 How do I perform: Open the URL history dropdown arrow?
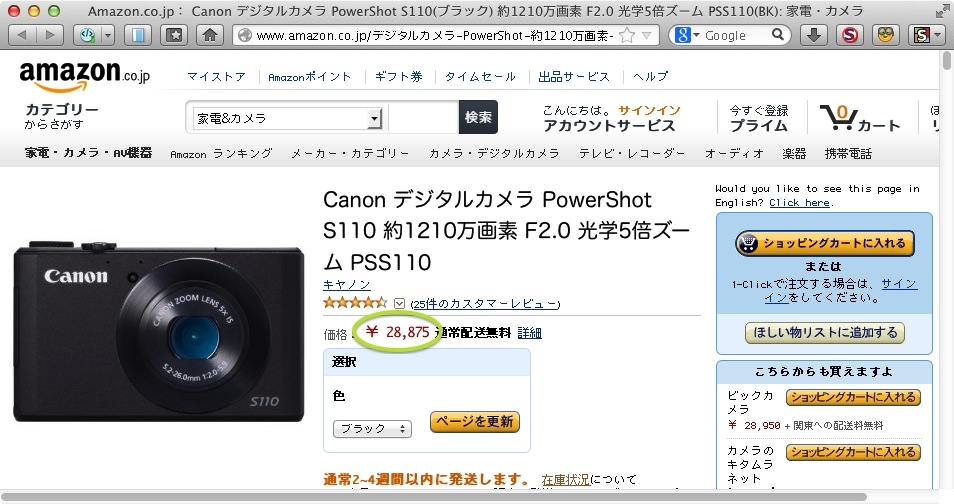(647, 35)
